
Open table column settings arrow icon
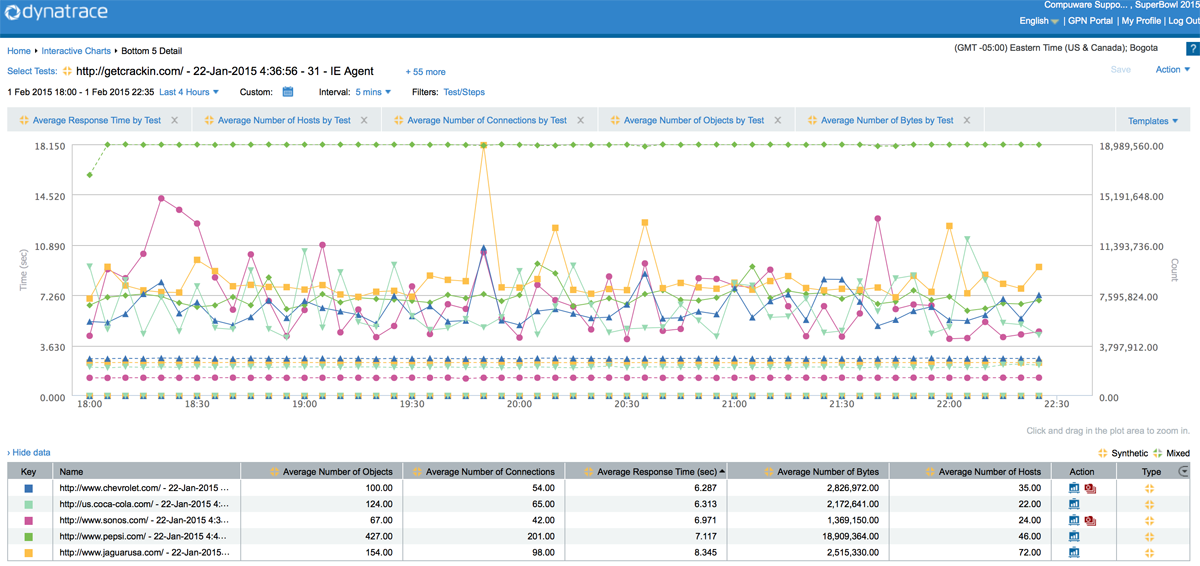(1185, 471)
